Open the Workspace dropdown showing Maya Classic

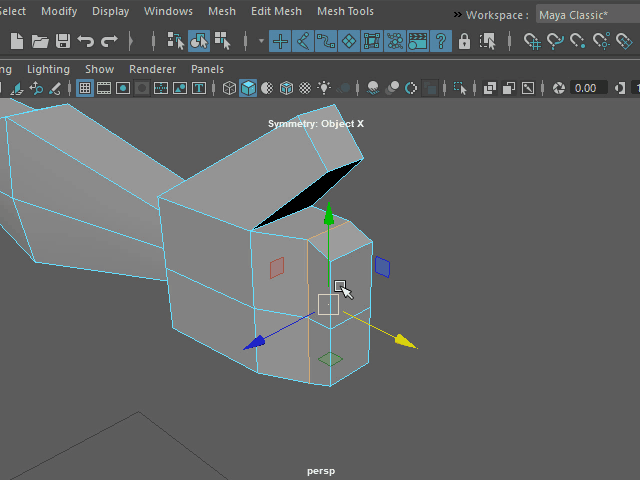pyautogui.click(x=587, y=15)
